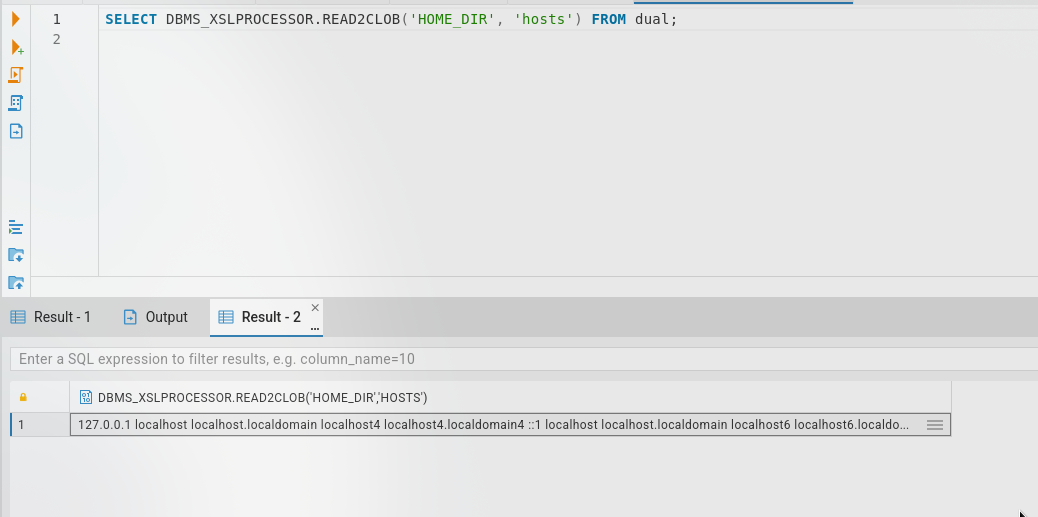Select row number 1 in results grid
The width and height of the screenshot is (1038, 517).
point(40,425)
